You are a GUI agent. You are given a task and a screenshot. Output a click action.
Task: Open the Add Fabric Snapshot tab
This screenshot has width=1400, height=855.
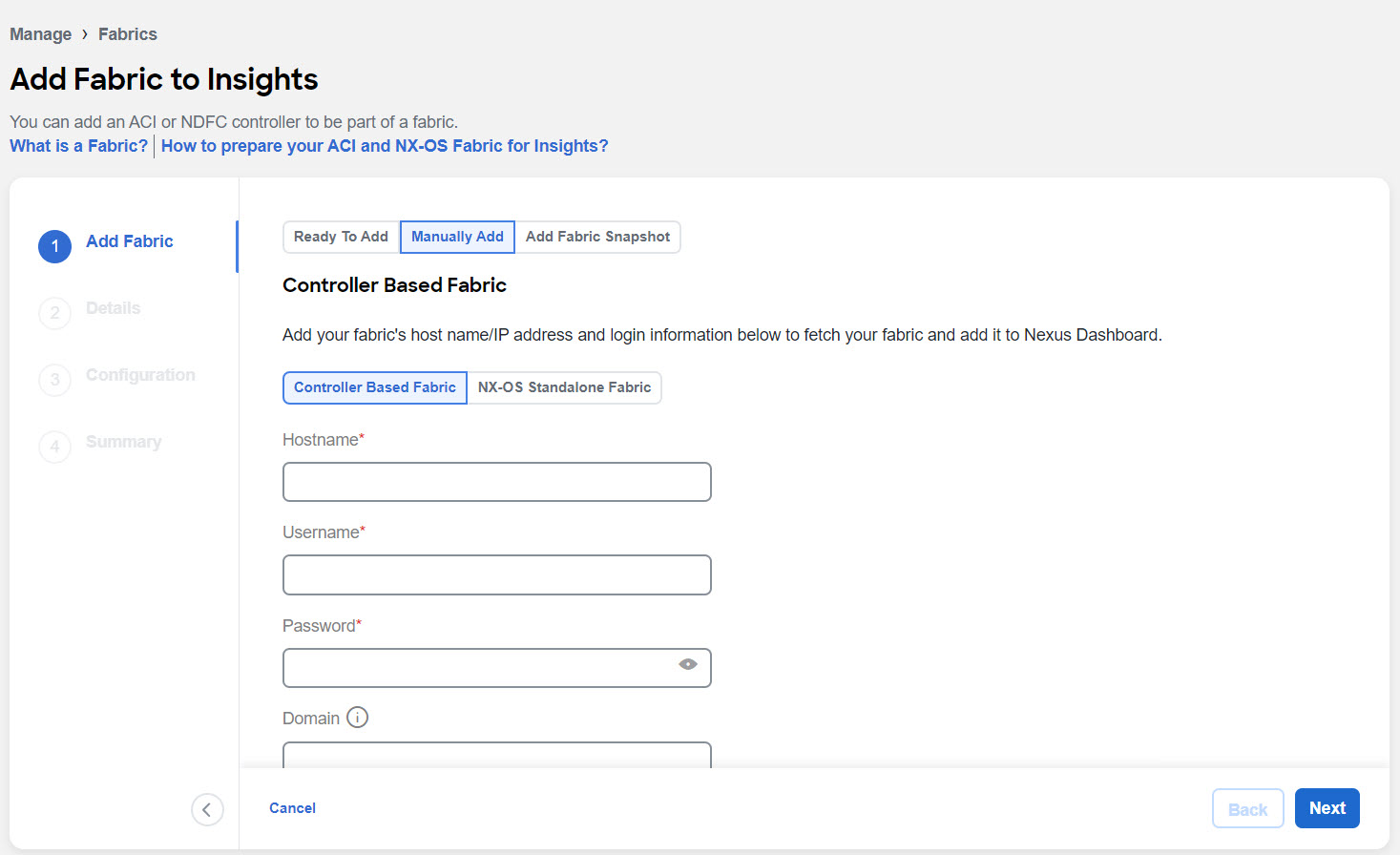pos(597,237)
